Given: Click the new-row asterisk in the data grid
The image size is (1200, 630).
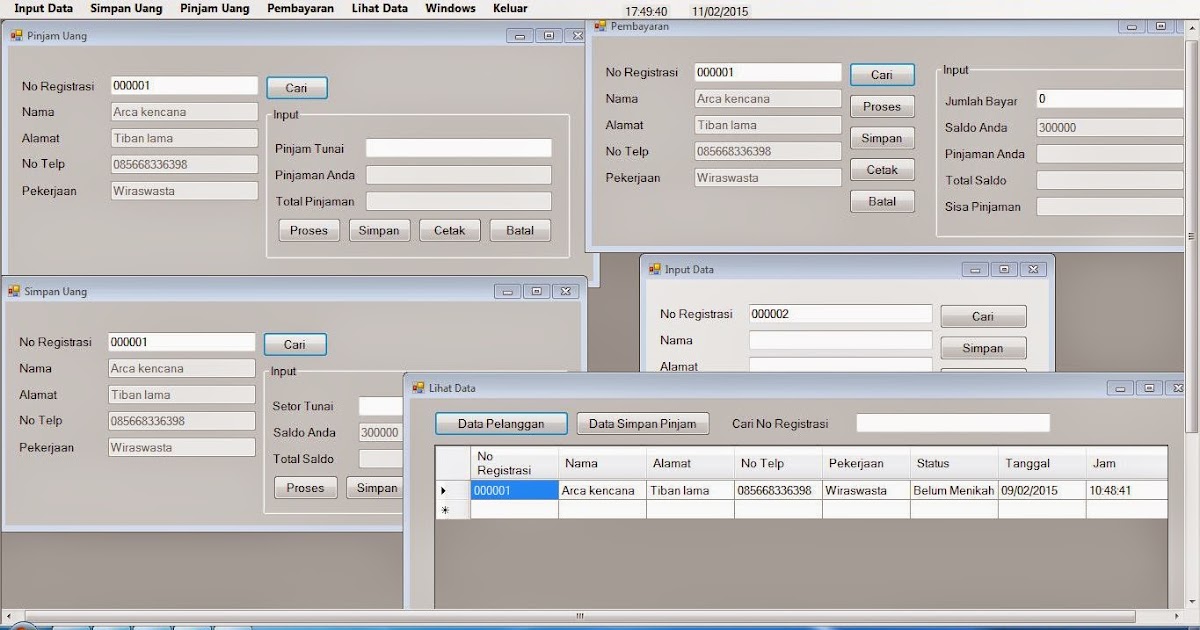Looking at the screenshot, I should (x=447, y=510).
